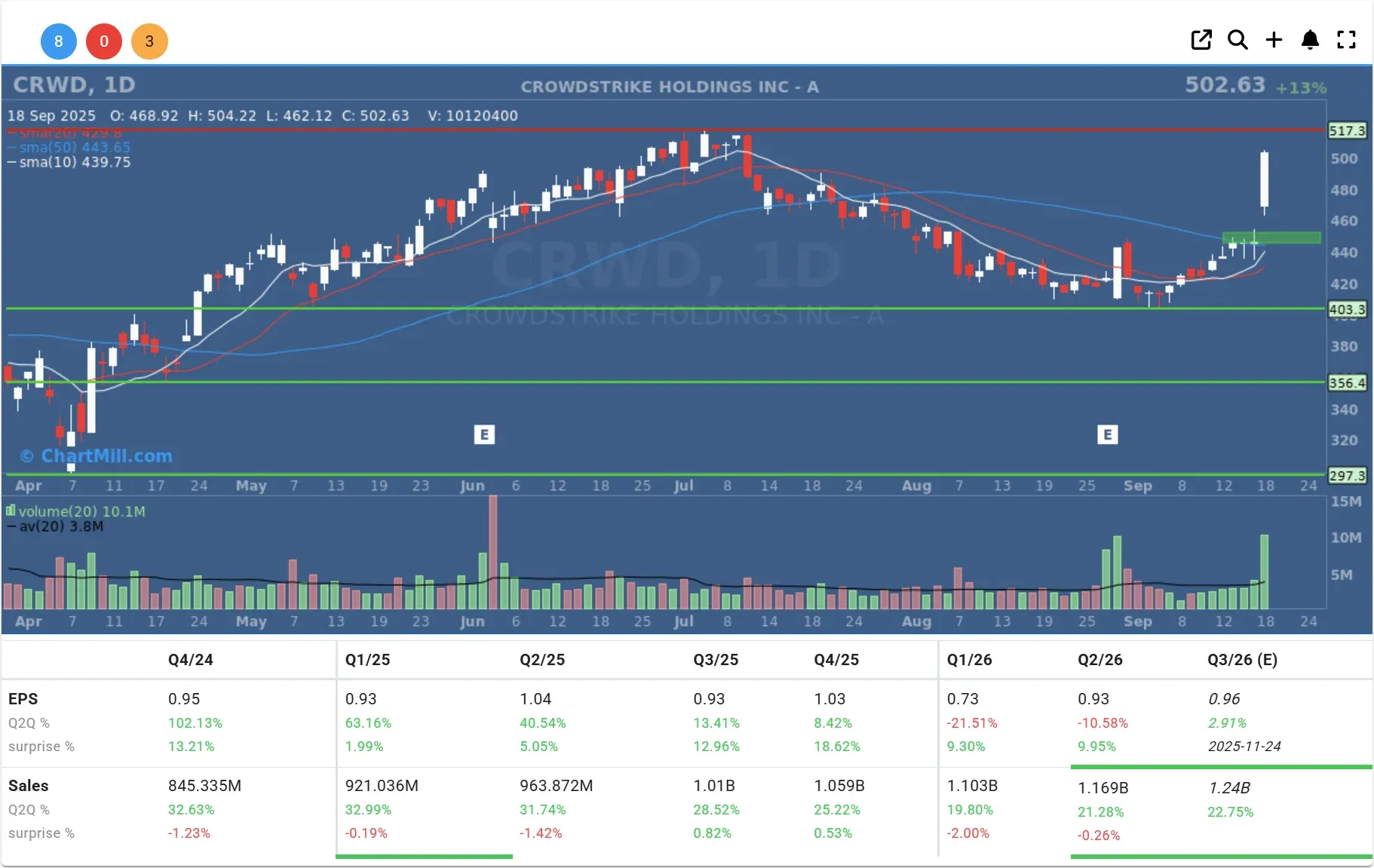Click EPS Q2Q value 102.13%

click(x=195, y=723)
